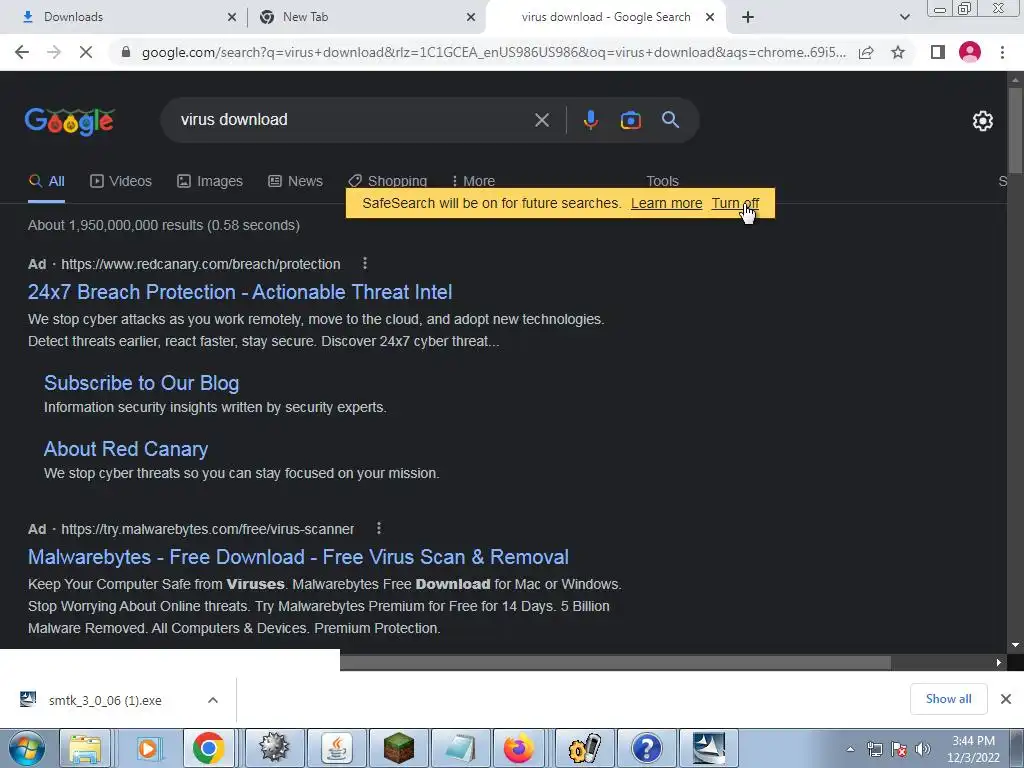Click the browser back arrow
Screen dimensions: 1024x768
coord(22,52)
